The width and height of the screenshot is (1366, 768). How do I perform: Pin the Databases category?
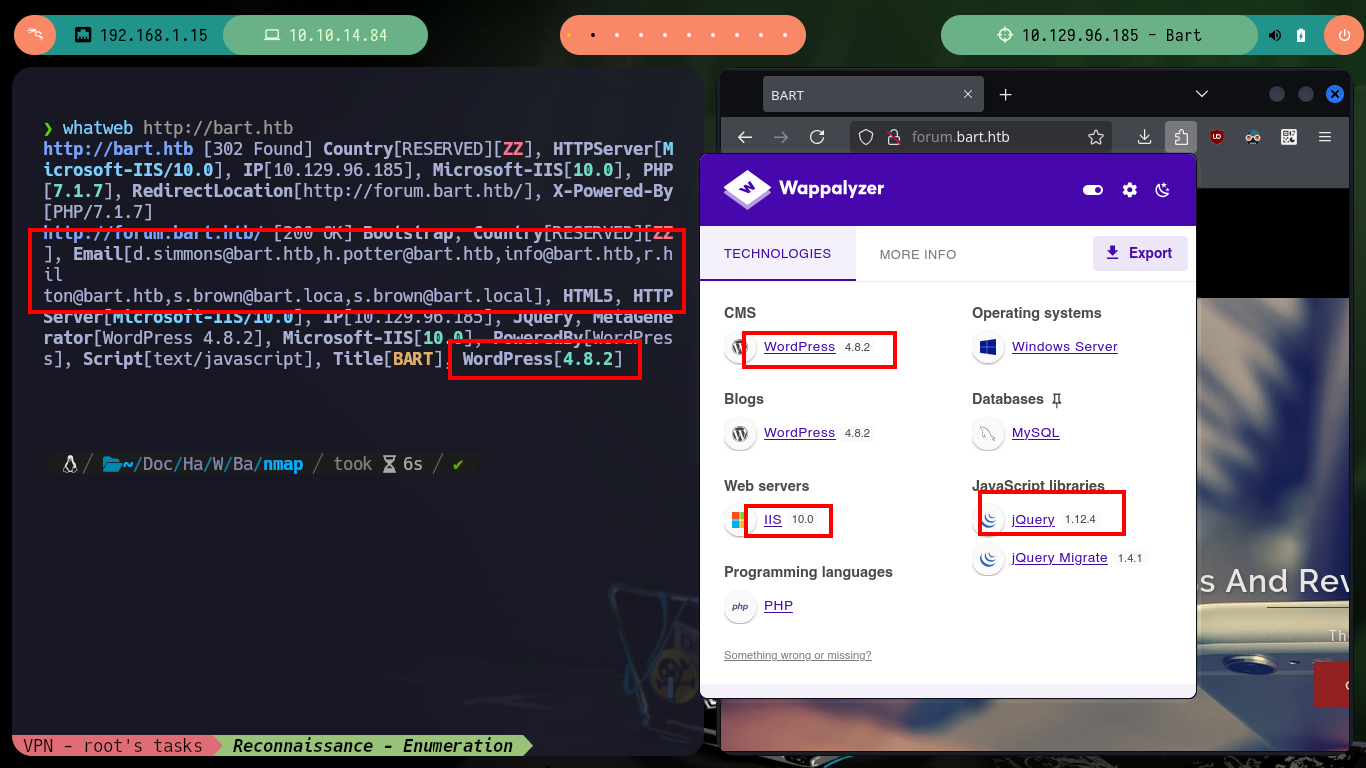click(1056, 399)
